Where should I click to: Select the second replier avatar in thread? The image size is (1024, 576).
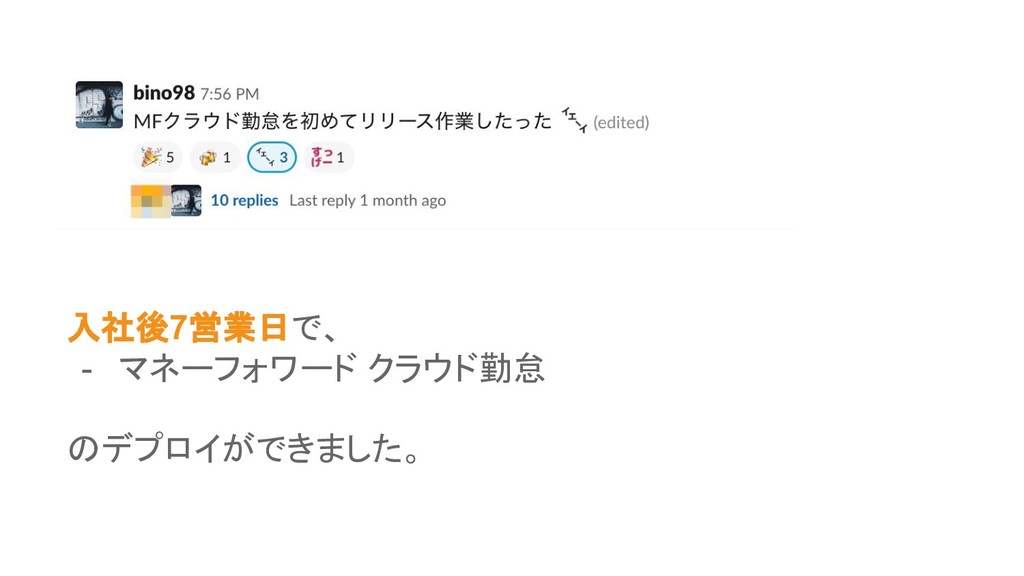[x=186, y=200]
